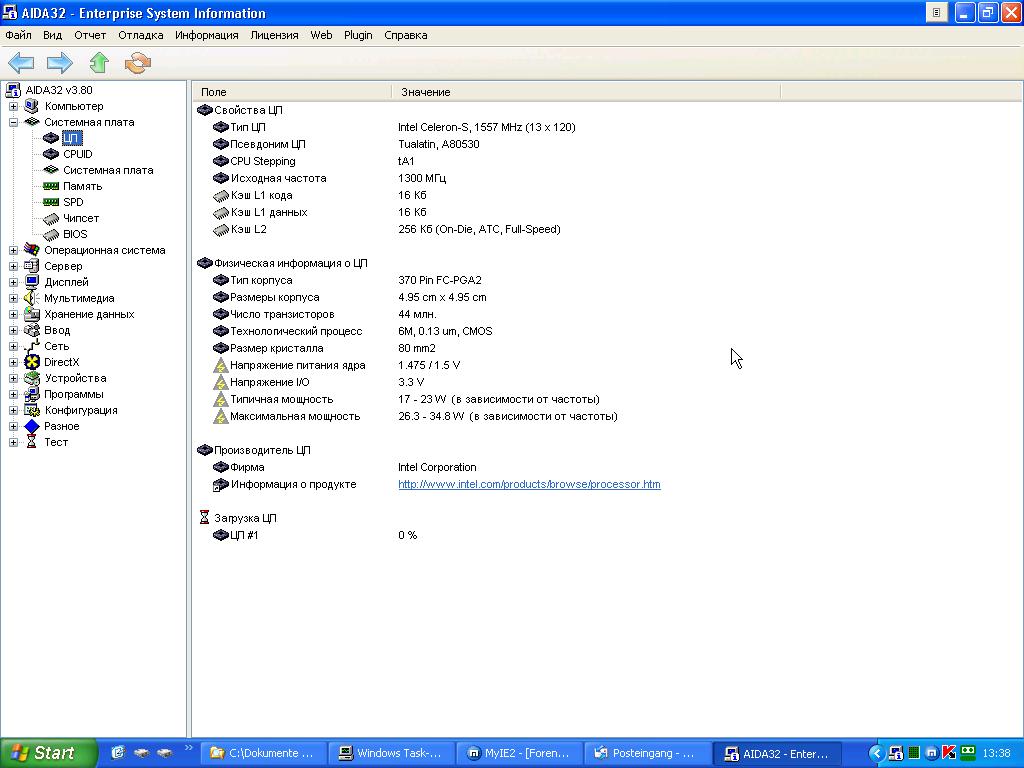Click the Конфигурация icon in the tree
The image size is (1024, 768).
pos(31,409)
